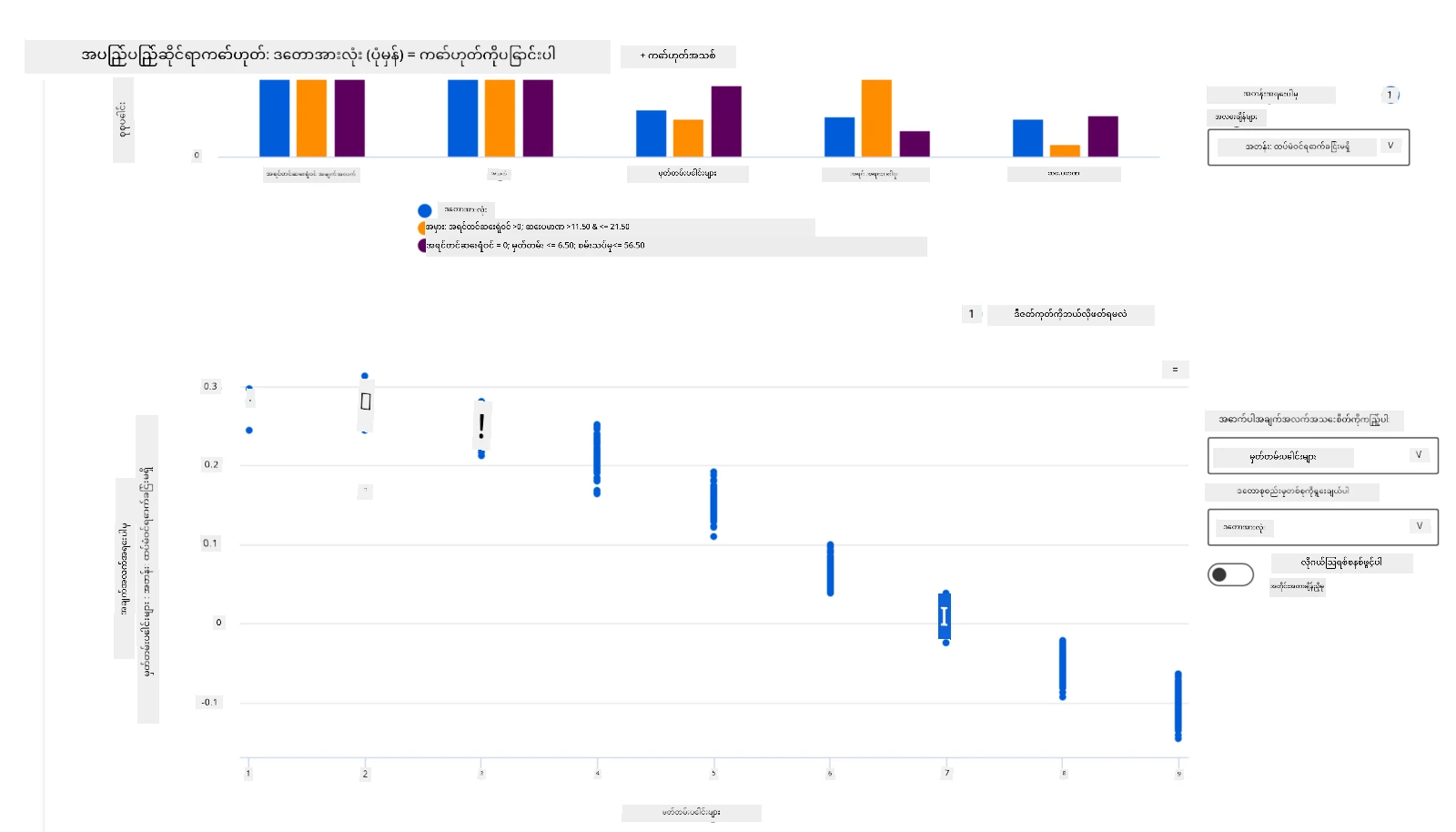The width and height of the screenshot is (1456, 832).
Task: Open the info bubble icon at top right
Action: pyautogui.click(x=1390, y=95)
